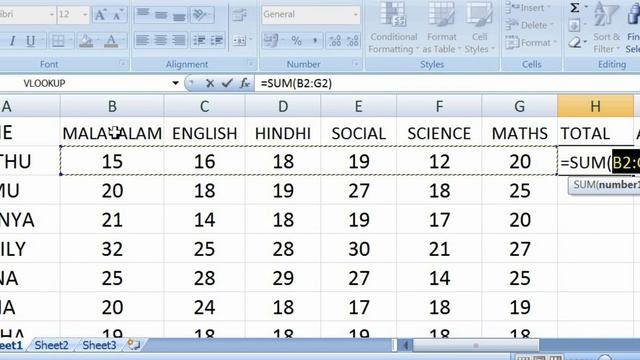Click the ENGLISH header cell
640x360 pixels.
(204, 133)
